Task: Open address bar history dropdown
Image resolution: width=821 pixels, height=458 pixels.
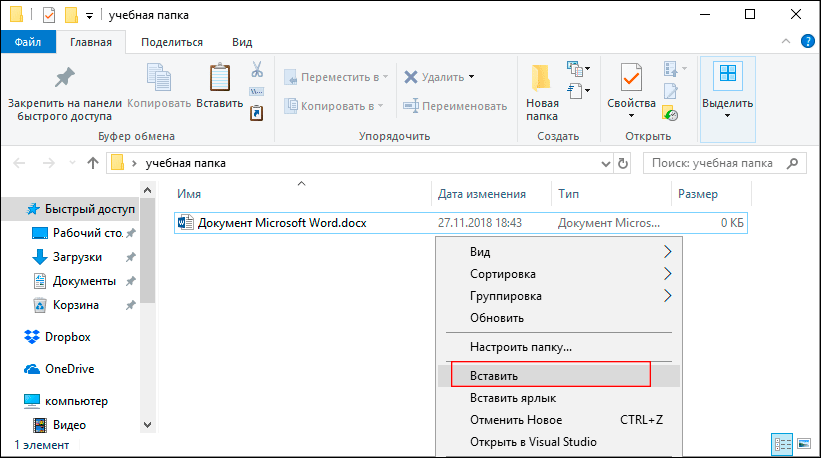Action: (605, 163)
